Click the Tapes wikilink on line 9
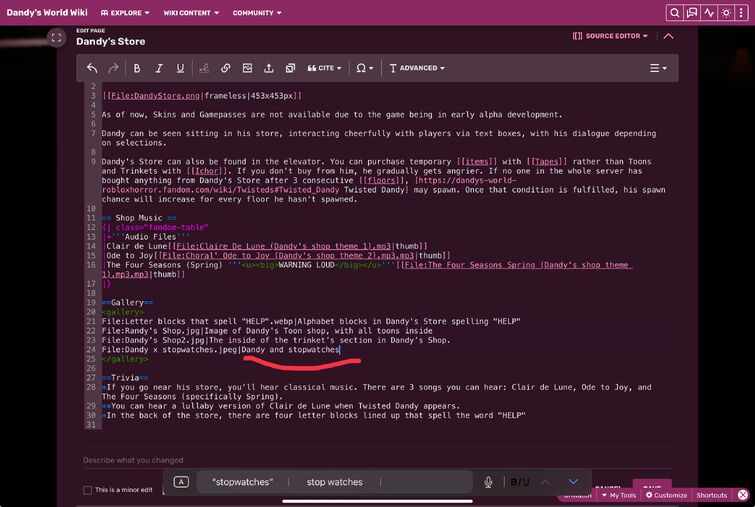 (546, 162)
